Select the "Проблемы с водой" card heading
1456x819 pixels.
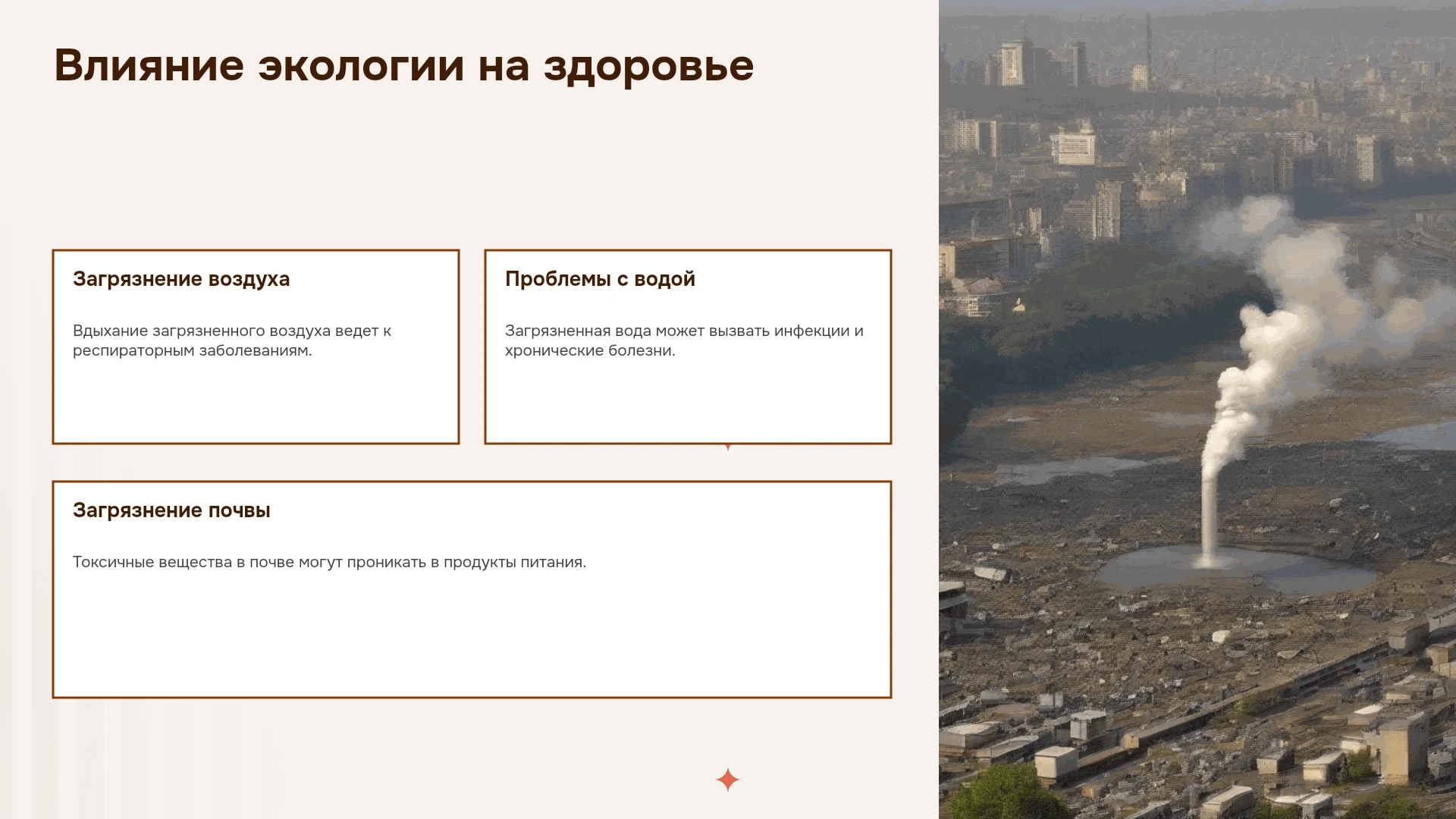pyautogui.click(x=600, y=279)
